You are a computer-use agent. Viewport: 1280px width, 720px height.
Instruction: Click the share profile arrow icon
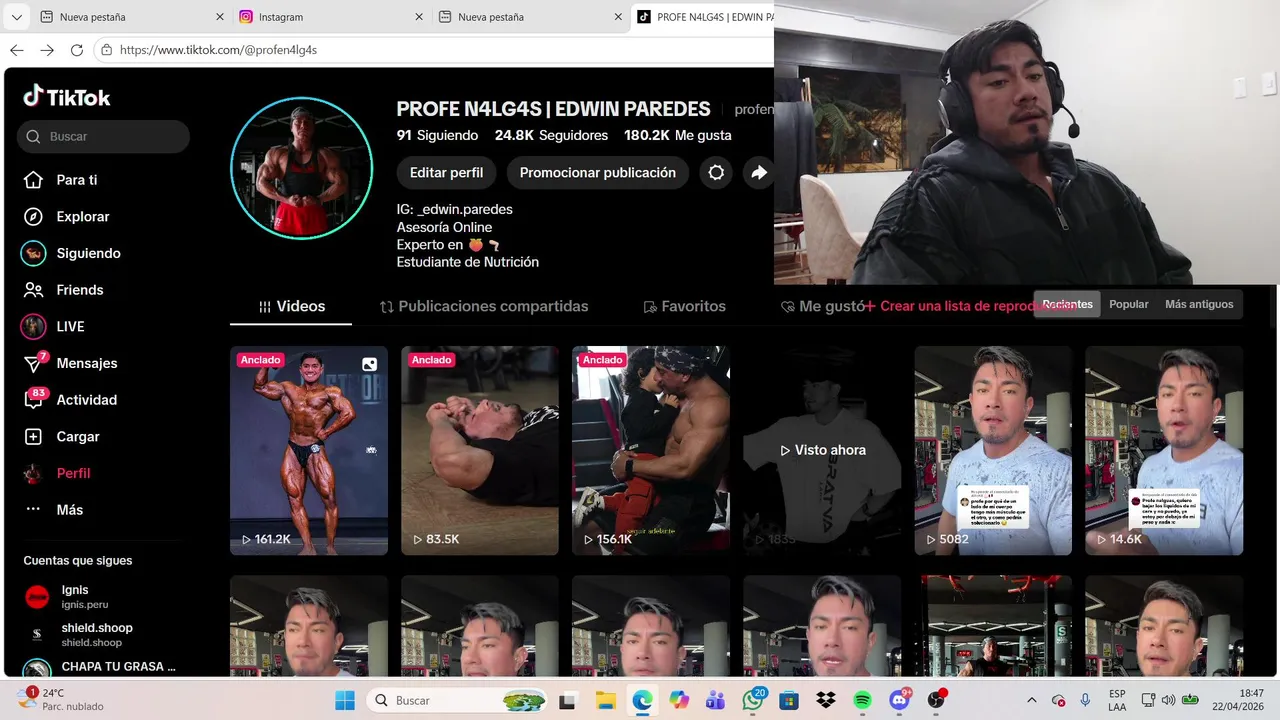coord(759,173)
